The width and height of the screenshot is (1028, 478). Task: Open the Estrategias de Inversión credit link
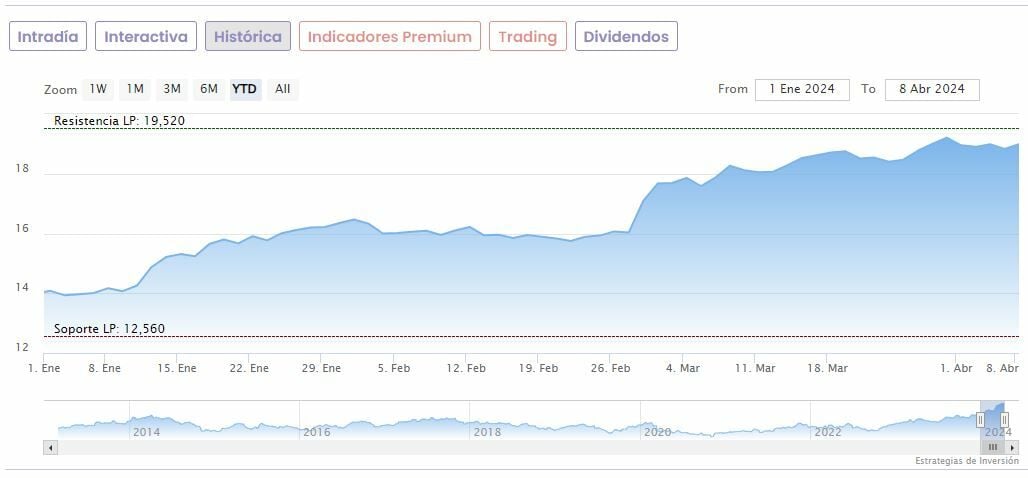(x=965, y=461)
